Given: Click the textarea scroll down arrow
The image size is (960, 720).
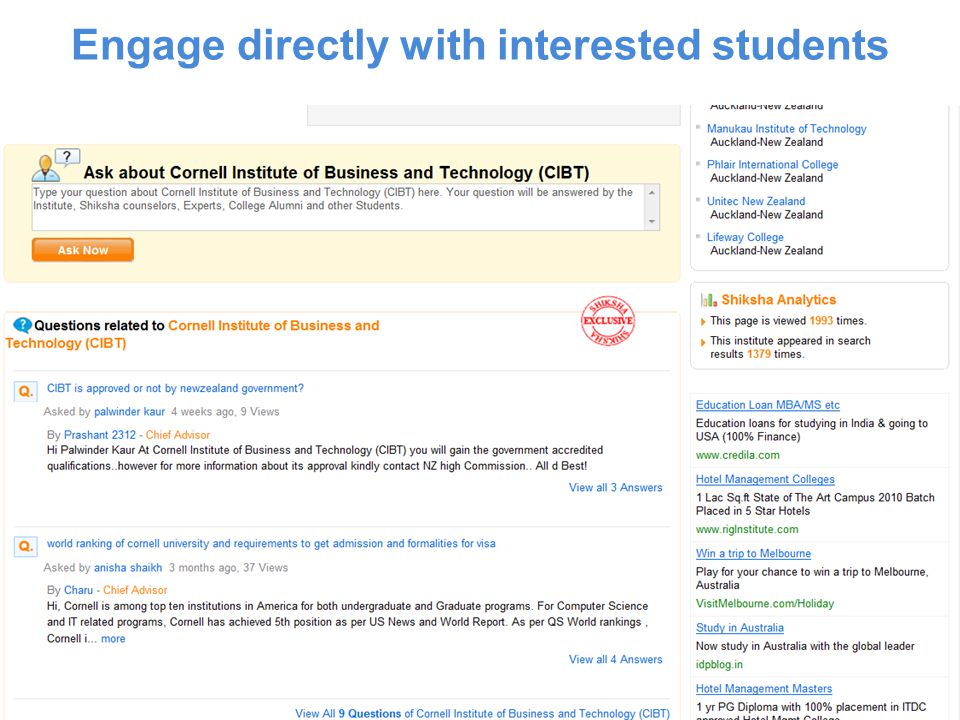Looking at the screenshot, I should click(652, 222).
